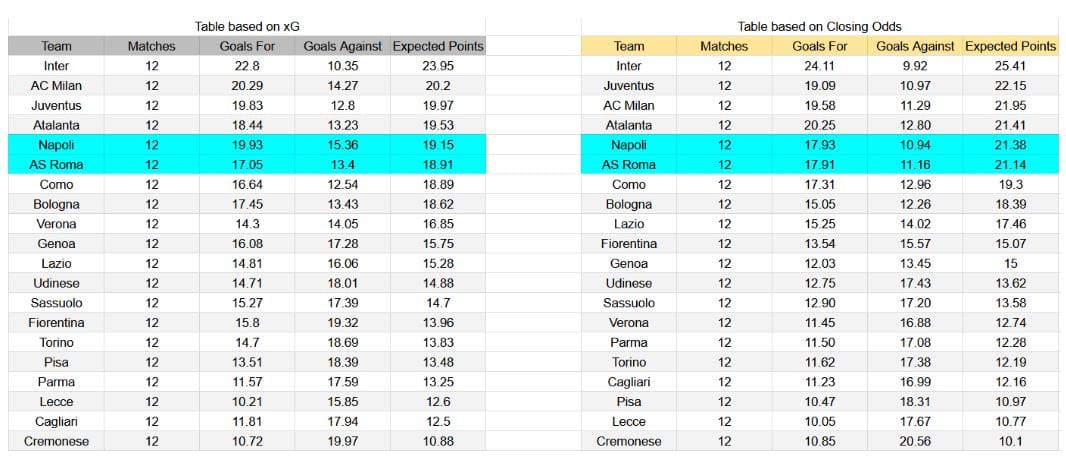Click the 'Table based on Closing Odds' title
The height and width of the screenshot is (469, 1066).
(819, 27)
